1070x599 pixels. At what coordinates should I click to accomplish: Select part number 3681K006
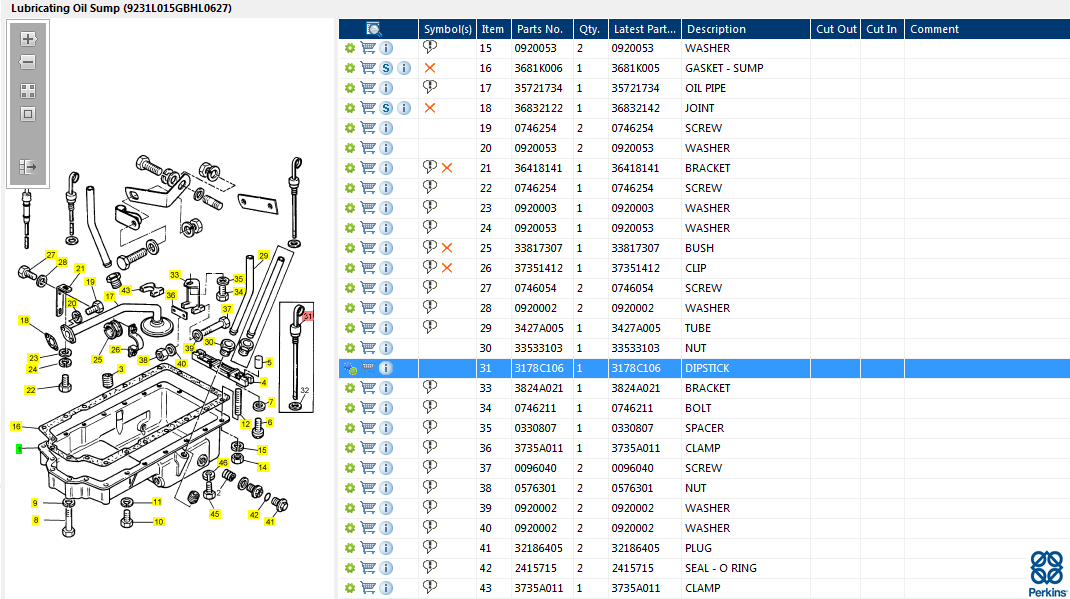pos(538,68)
